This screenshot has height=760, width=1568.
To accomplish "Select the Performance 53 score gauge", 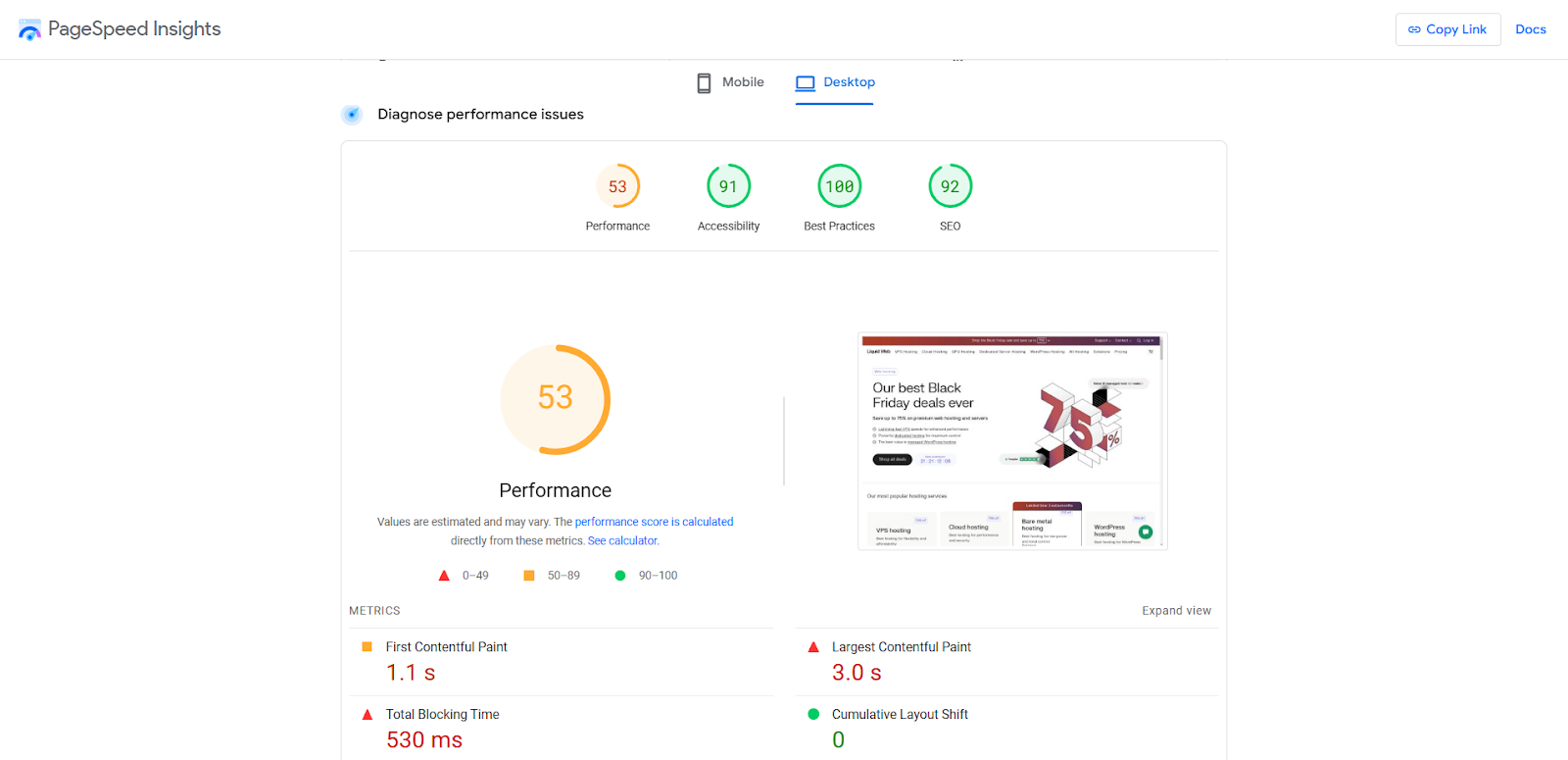I will click(617, 186).
